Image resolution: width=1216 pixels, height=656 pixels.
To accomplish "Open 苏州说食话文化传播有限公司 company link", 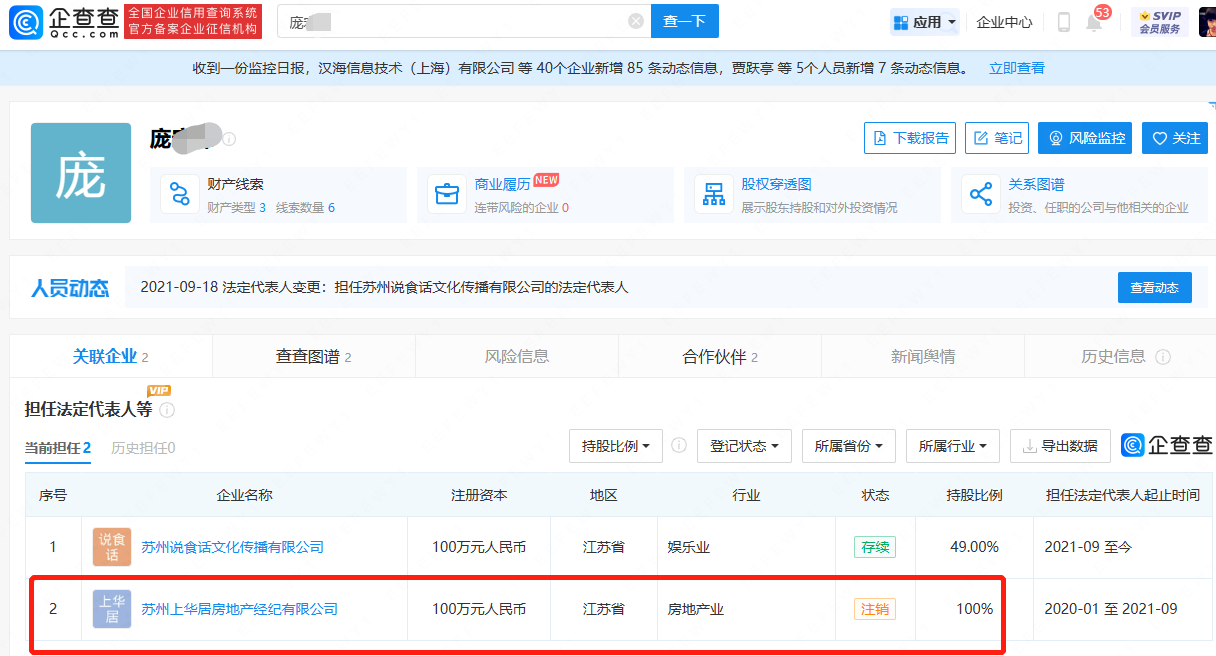I will click(x=232, y=547).
